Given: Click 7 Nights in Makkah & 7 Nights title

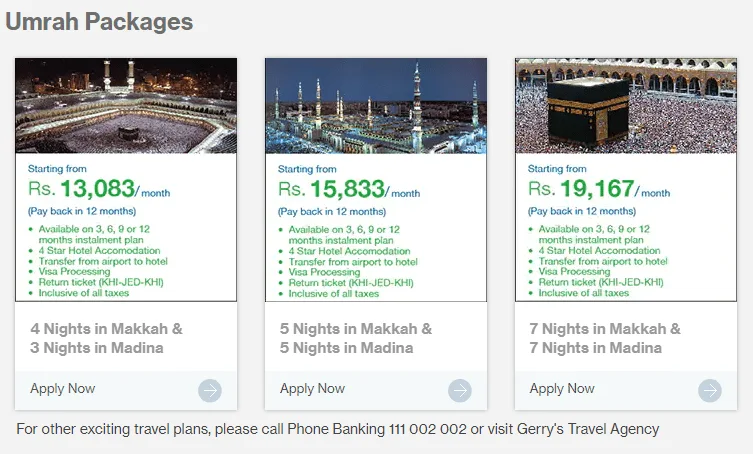Looking at the screenshot, I should [x=605, y=338].
